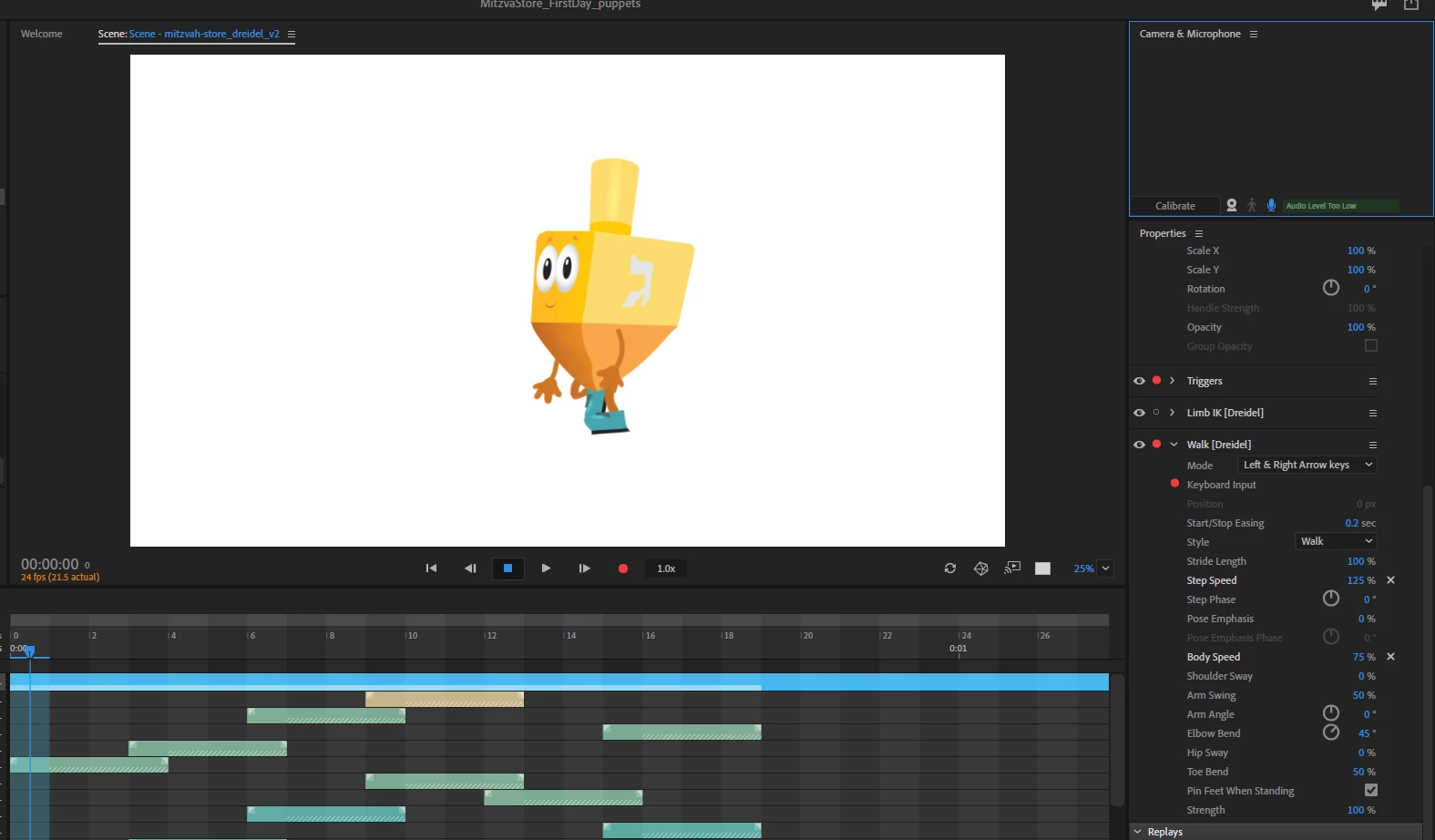Open the Camera & Microphone panel menu
Screen dimensions: 1435x840
(x=1254, y=34)
